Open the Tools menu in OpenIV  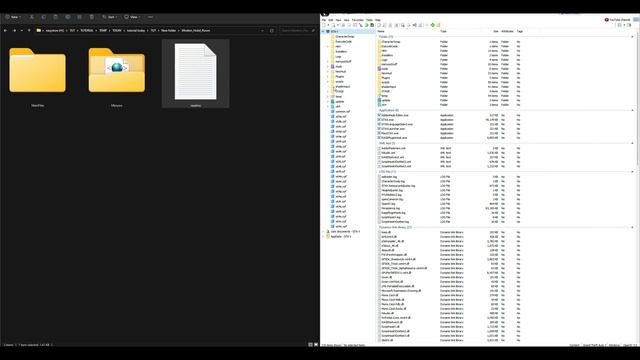pyautogui.click(x=369, y=20)
